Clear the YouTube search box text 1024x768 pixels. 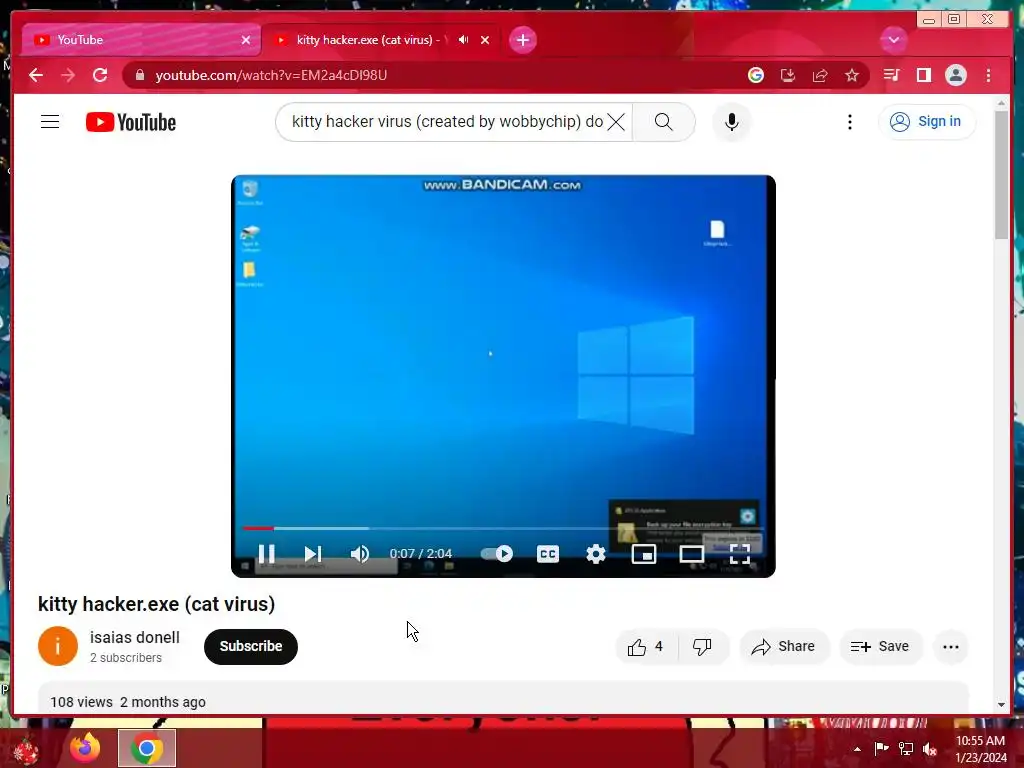point(616,122)
